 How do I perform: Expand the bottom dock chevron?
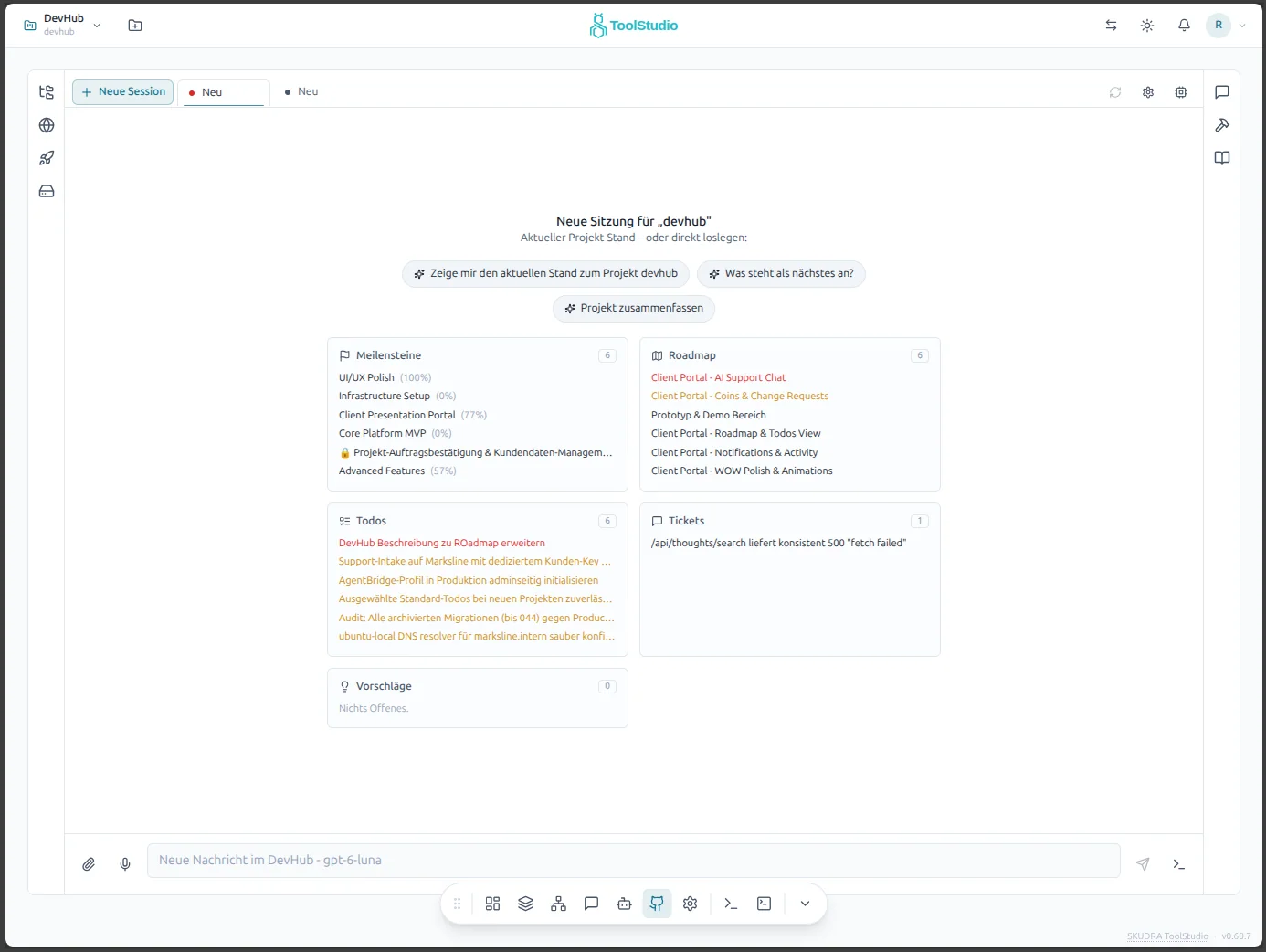point(805,904)
